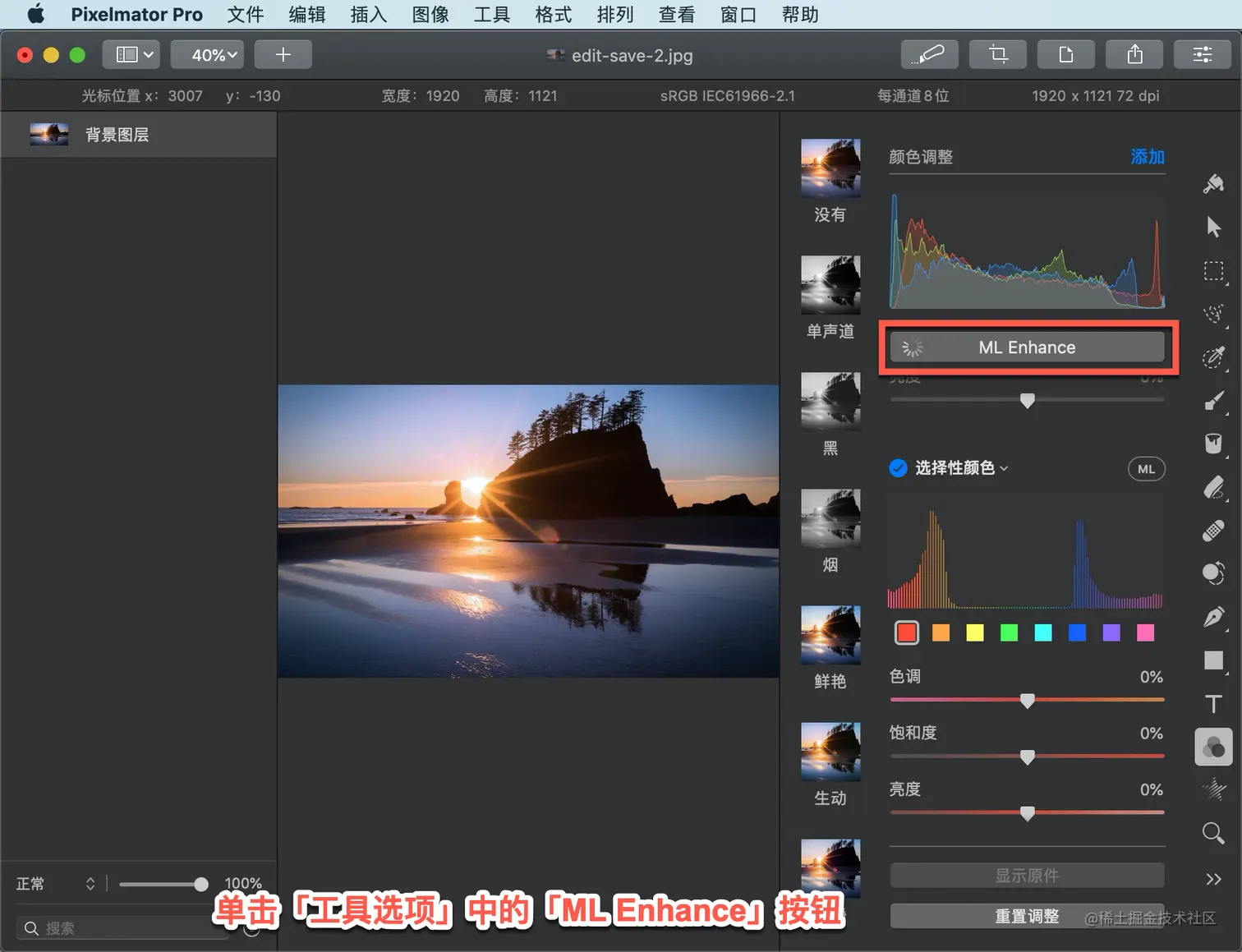Open the 格式 menu
Screen dimensions: 1242x952
point(554,14)
